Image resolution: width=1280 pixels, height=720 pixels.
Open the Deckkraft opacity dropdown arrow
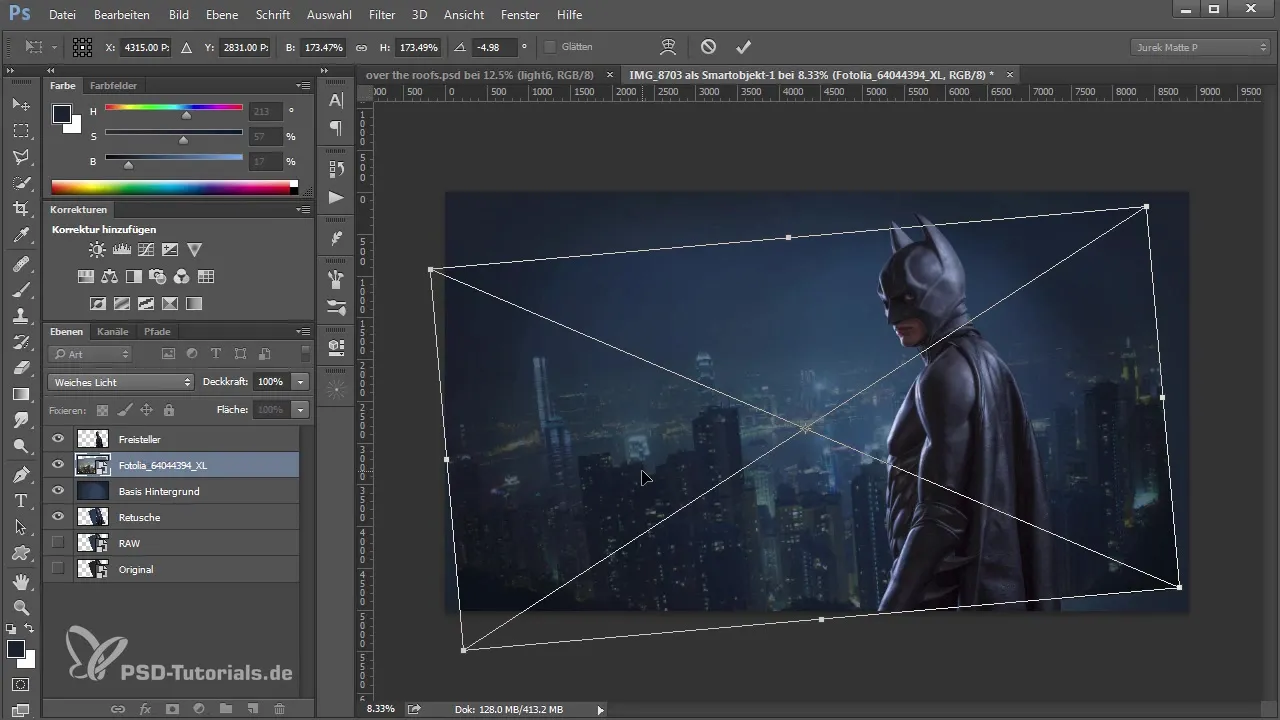[301, 382]
